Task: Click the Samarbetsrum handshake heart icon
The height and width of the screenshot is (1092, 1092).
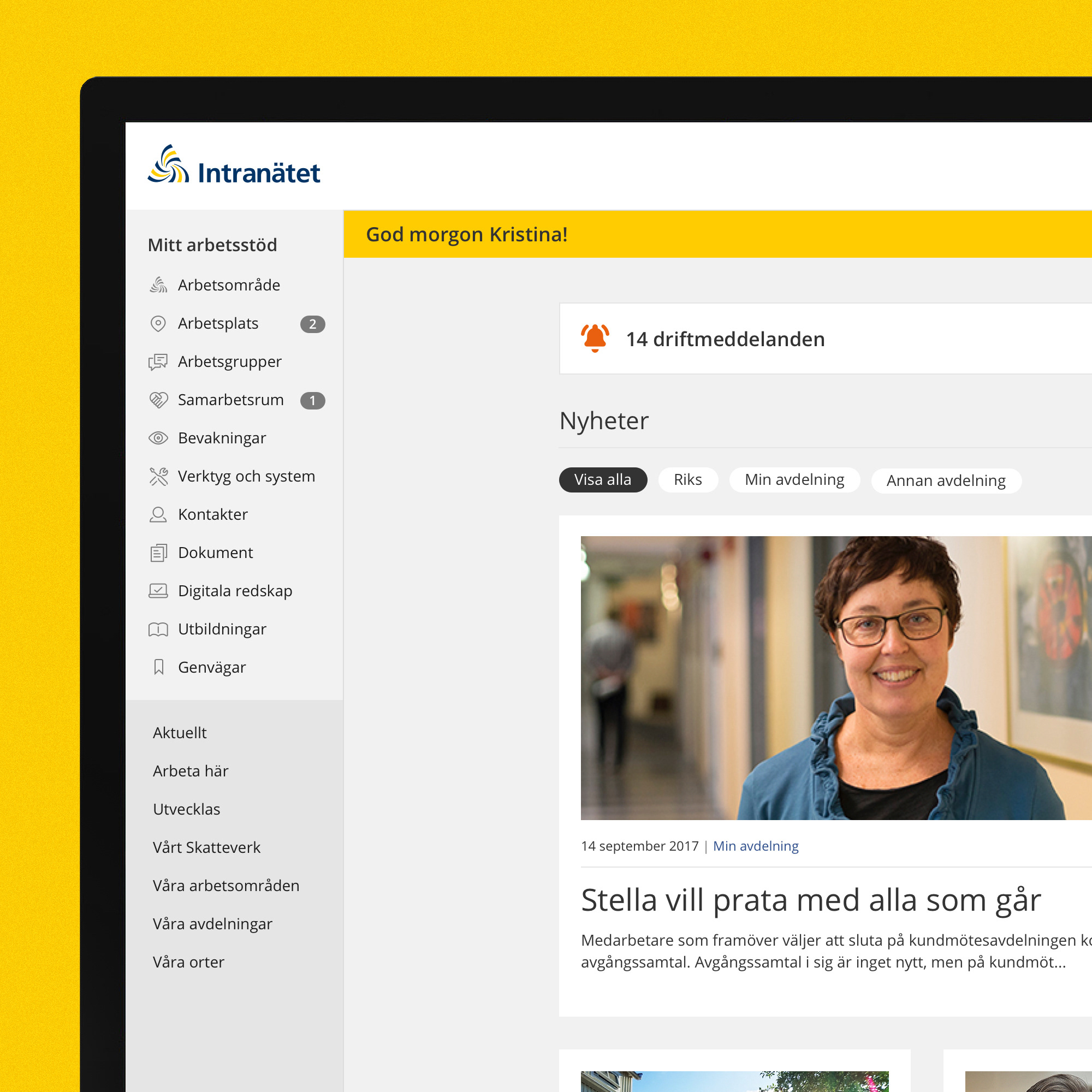Action: (158, 400)
